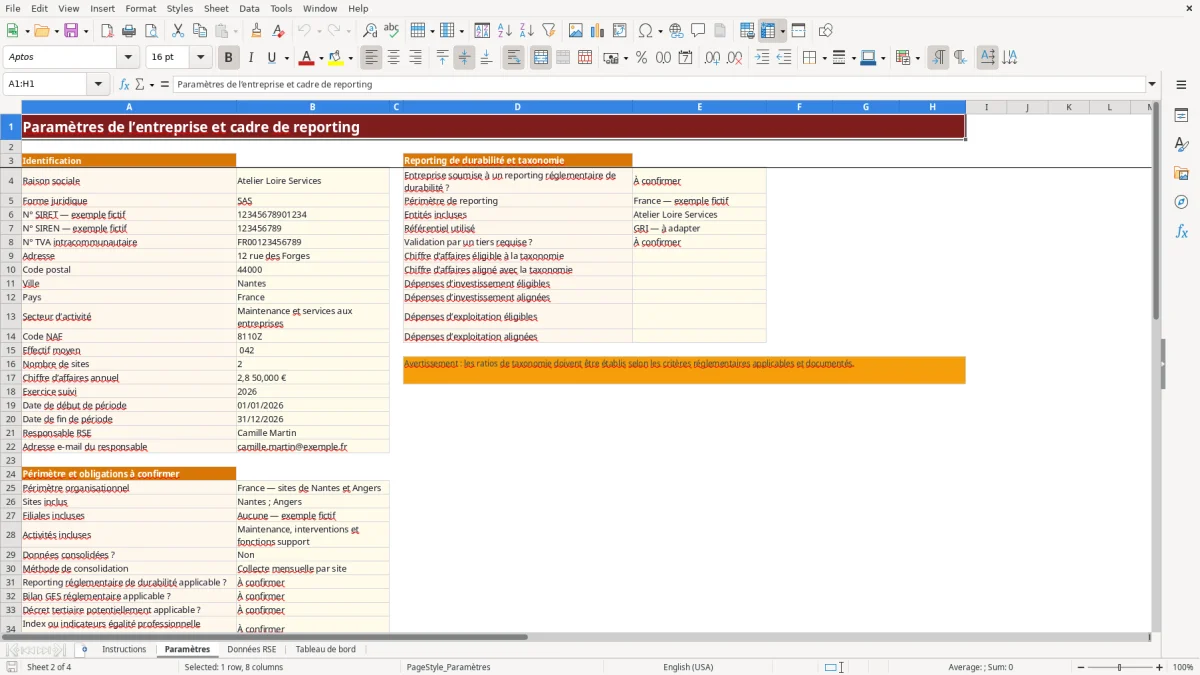Screen dimensions: 1200x675
Task: Toggle Center Vertically alignment
Action: (x=464, y=58)
